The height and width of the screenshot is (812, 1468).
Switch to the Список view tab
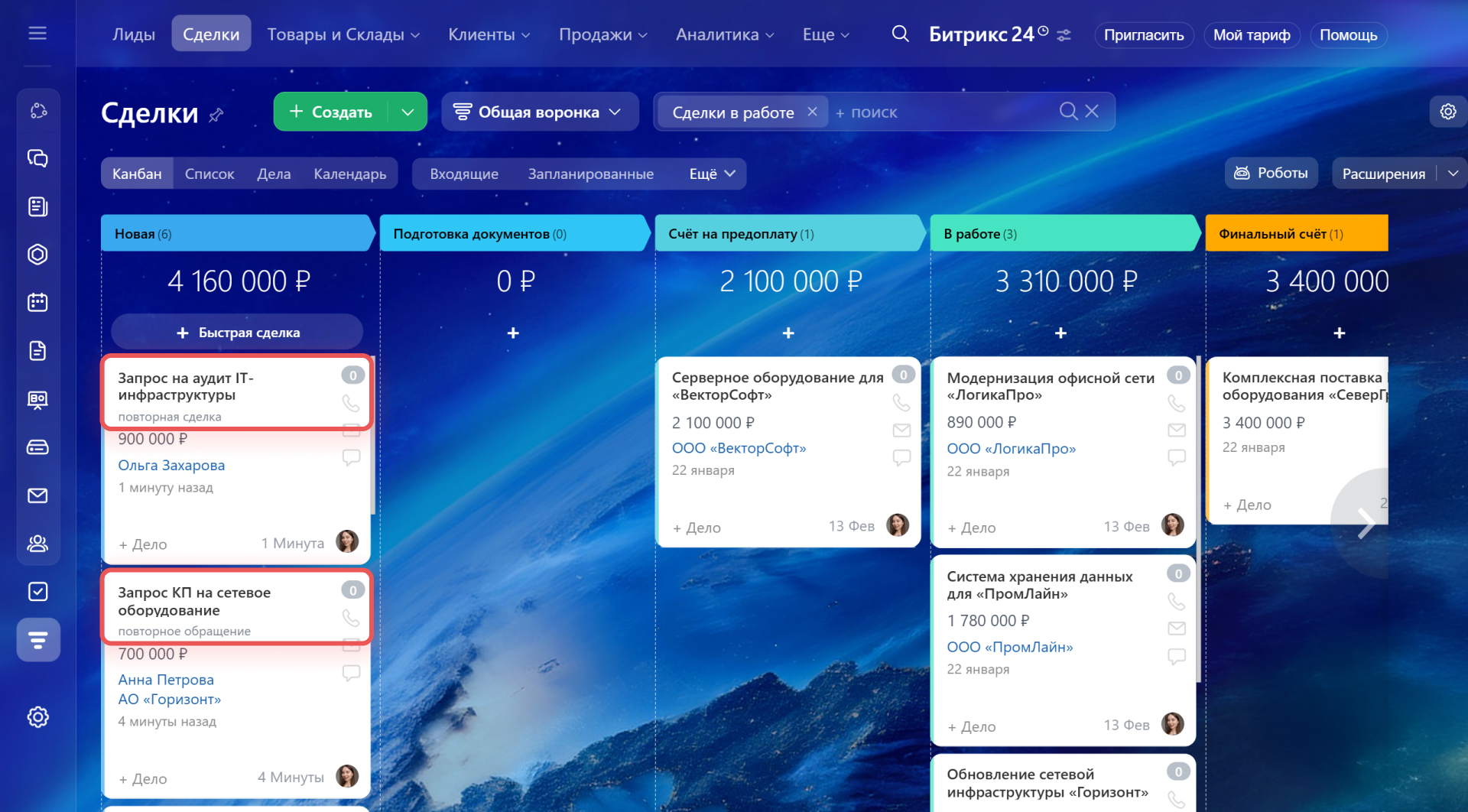[x=209, y=174]
